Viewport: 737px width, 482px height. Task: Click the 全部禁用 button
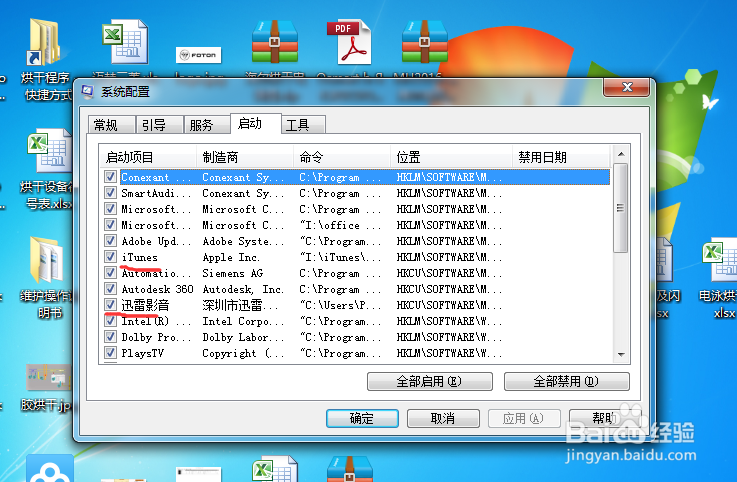(x=566, y=381)
